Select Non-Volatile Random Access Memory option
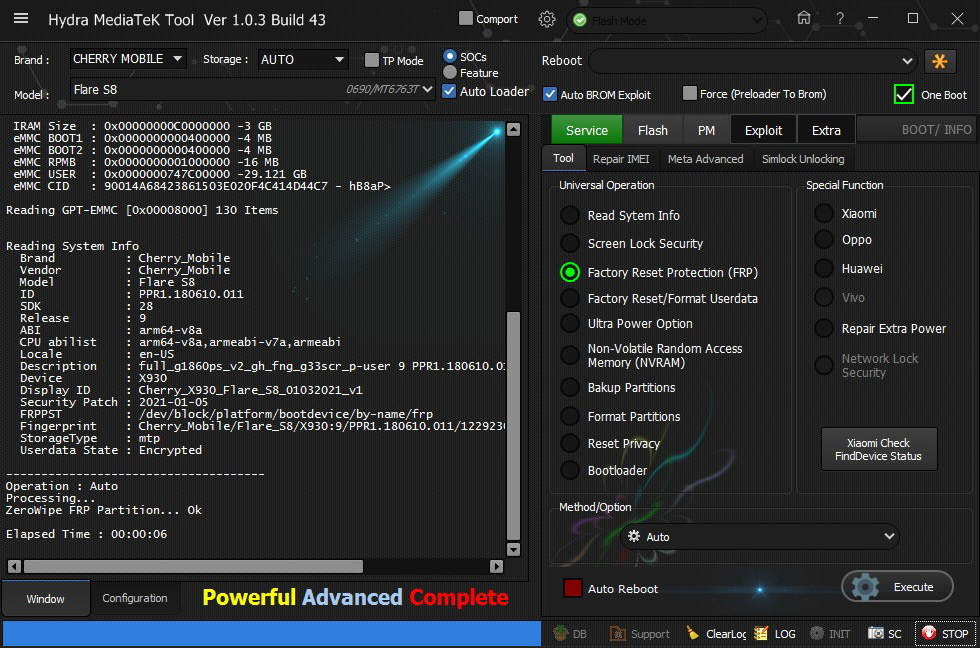 pos(570,356)
